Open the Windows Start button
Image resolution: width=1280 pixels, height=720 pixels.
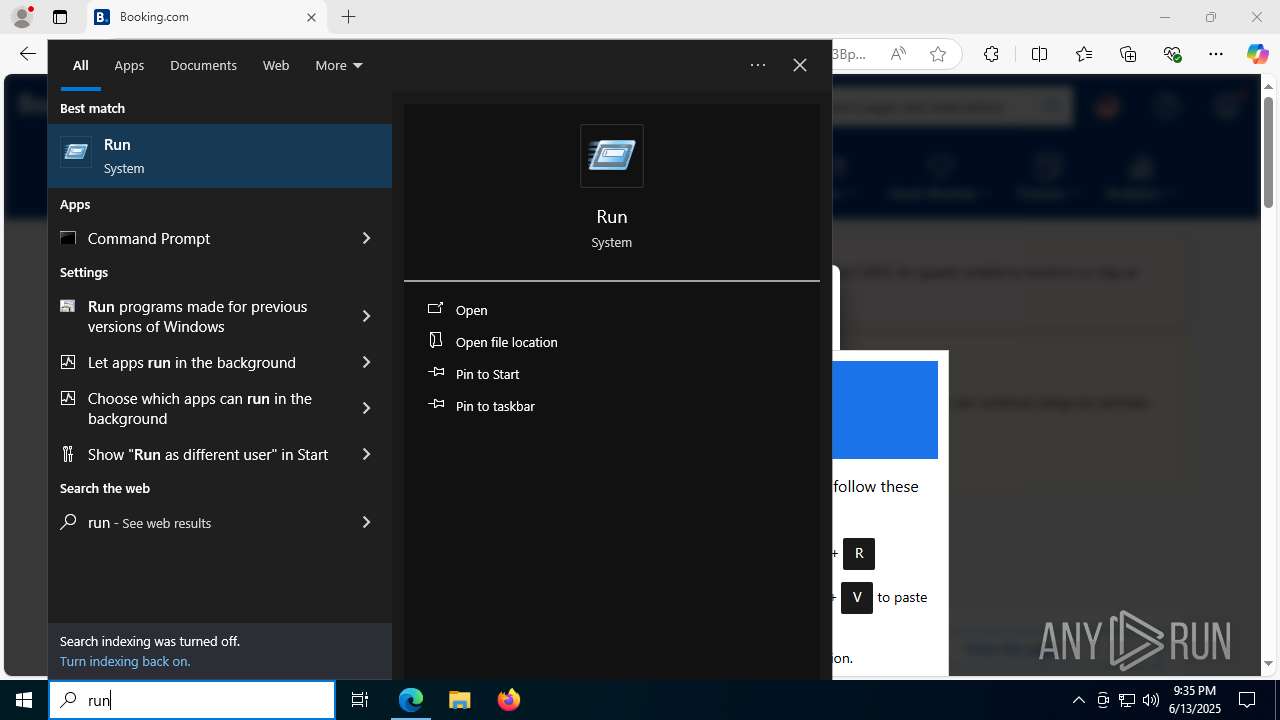point(24,700)
